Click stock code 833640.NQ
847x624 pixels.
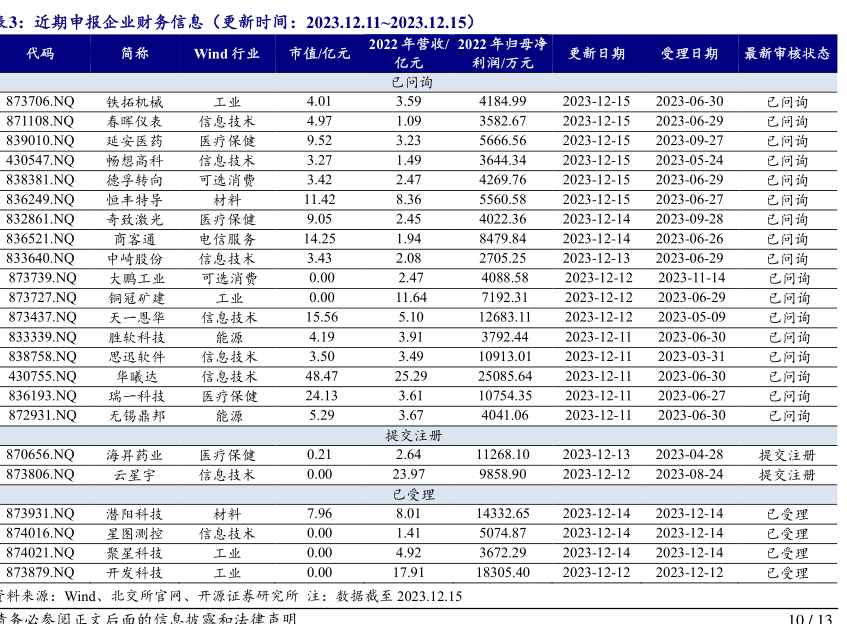tap(40, 258)
